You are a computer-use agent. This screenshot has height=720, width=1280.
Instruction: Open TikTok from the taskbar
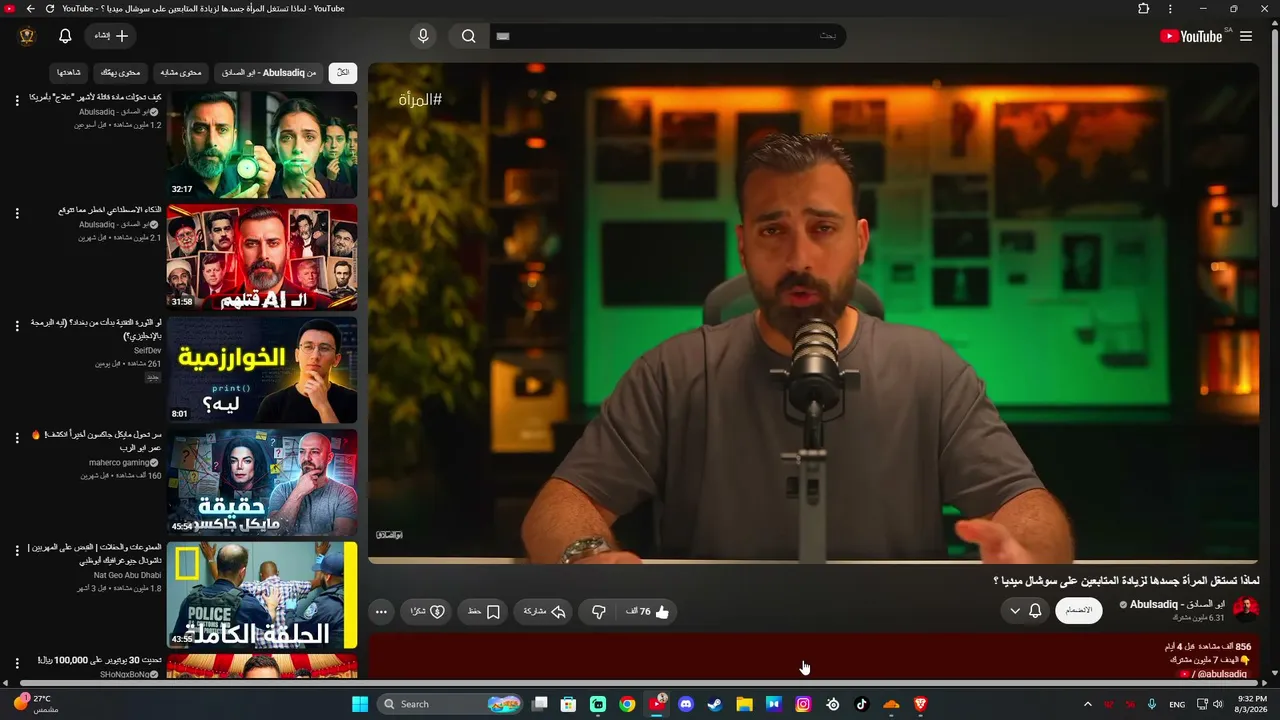pyautogui.click(x=861, y=704)
